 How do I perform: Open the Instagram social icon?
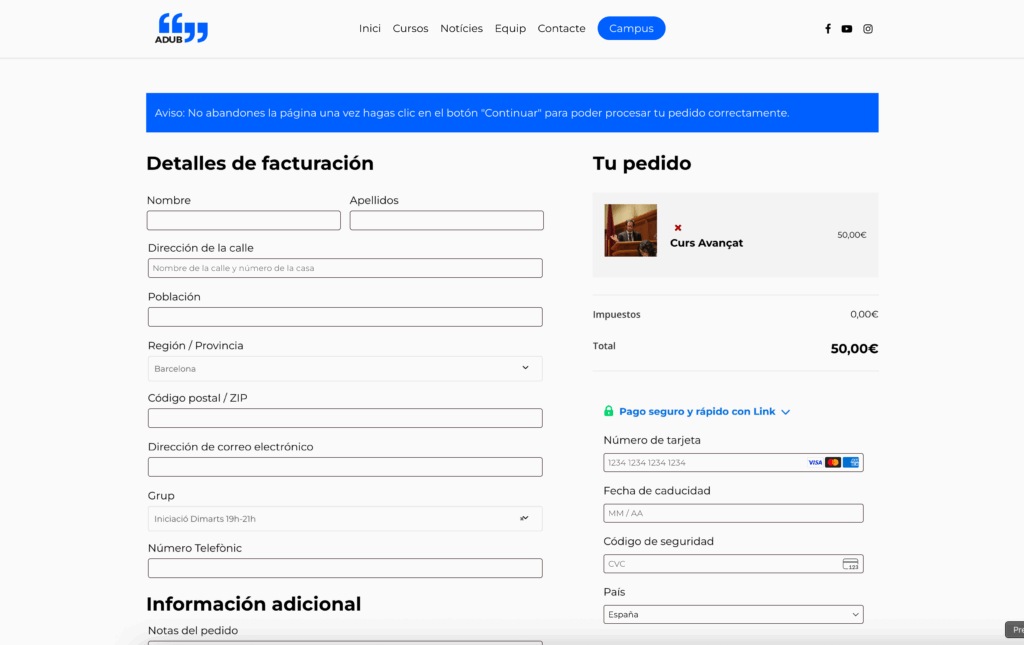click(868, 29)
